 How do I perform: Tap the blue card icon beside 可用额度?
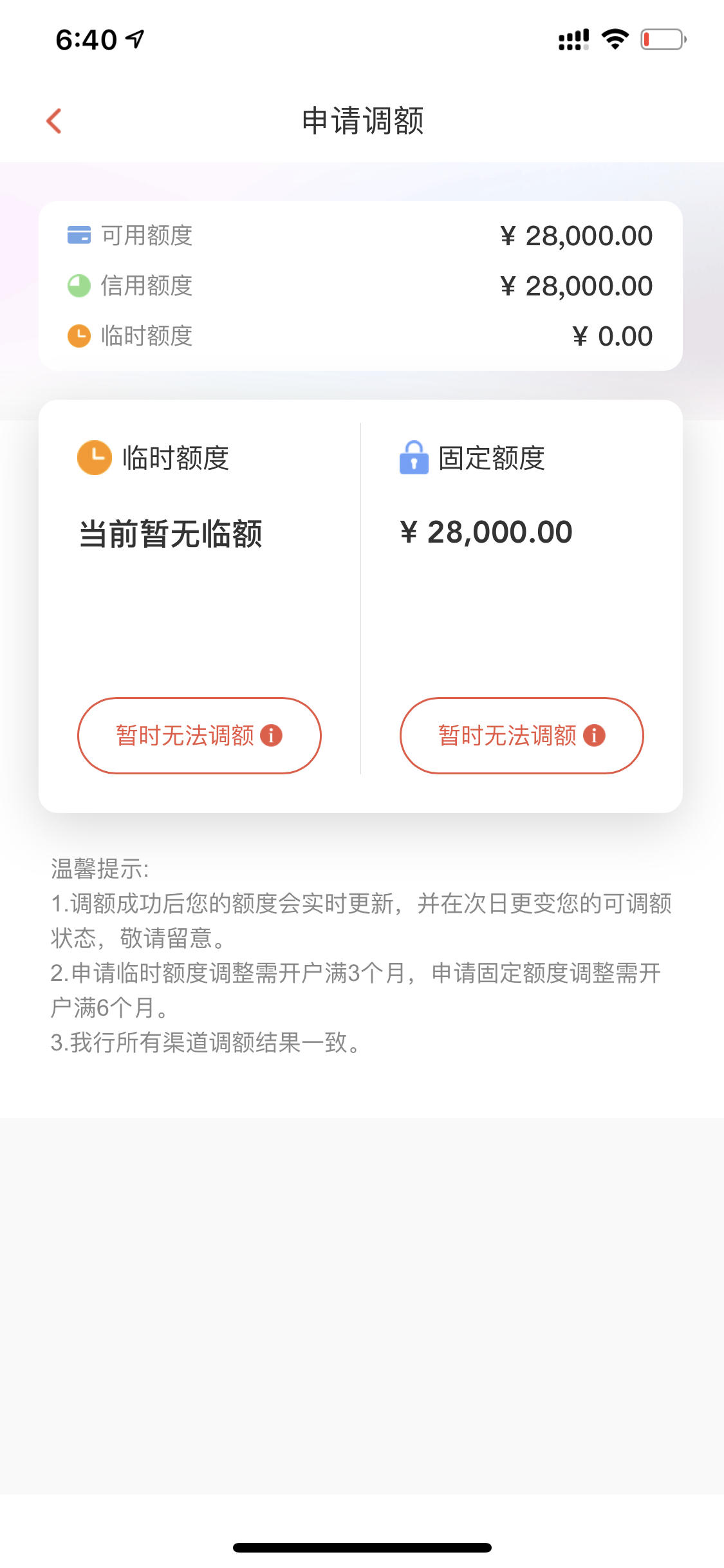[79, 235]
